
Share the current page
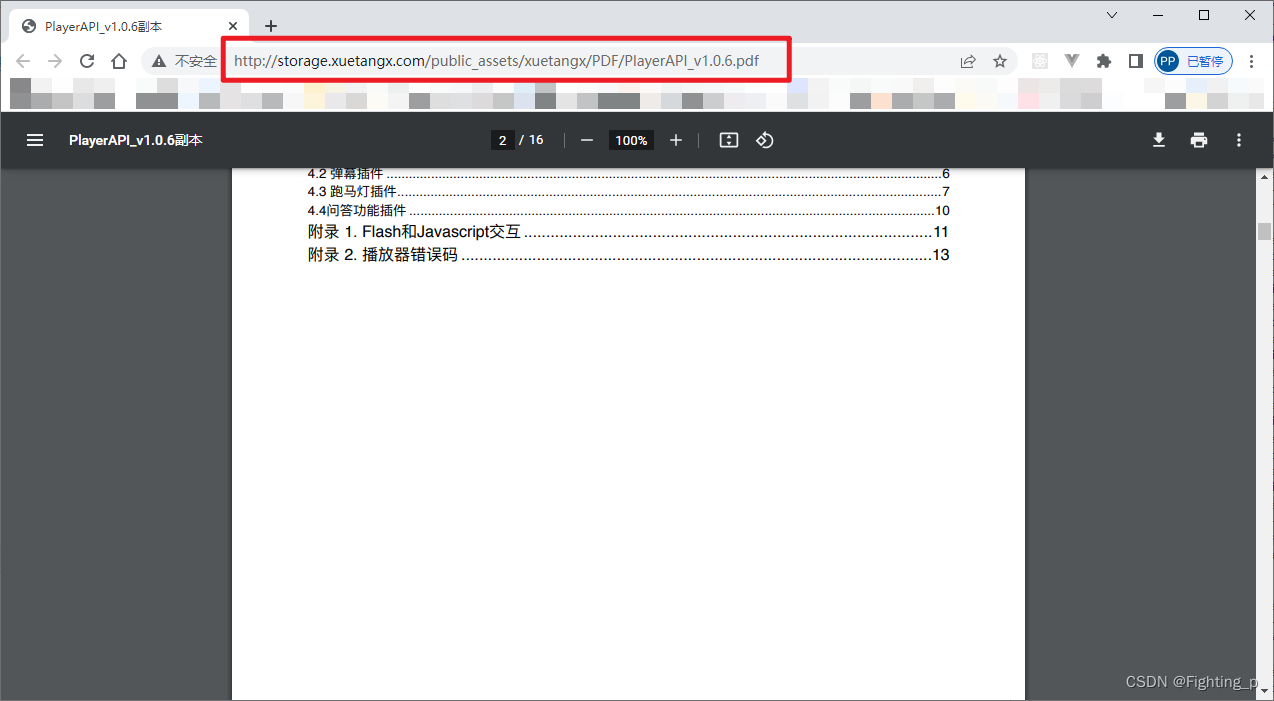click(967, 61)
